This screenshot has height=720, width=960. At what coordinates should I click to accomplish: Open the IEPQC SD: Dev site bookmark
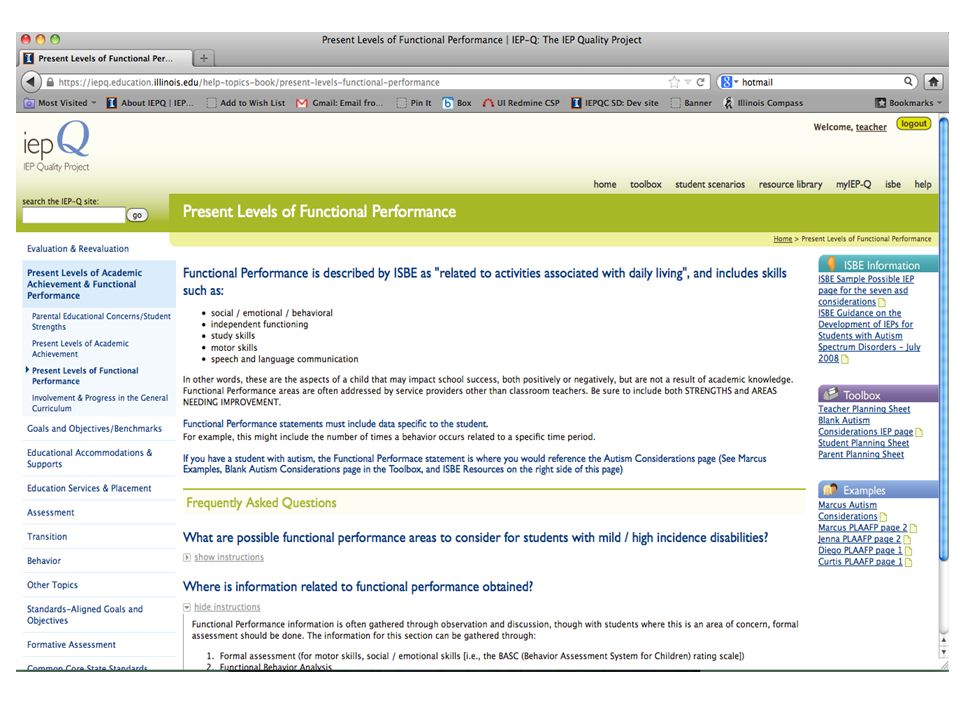615,103
